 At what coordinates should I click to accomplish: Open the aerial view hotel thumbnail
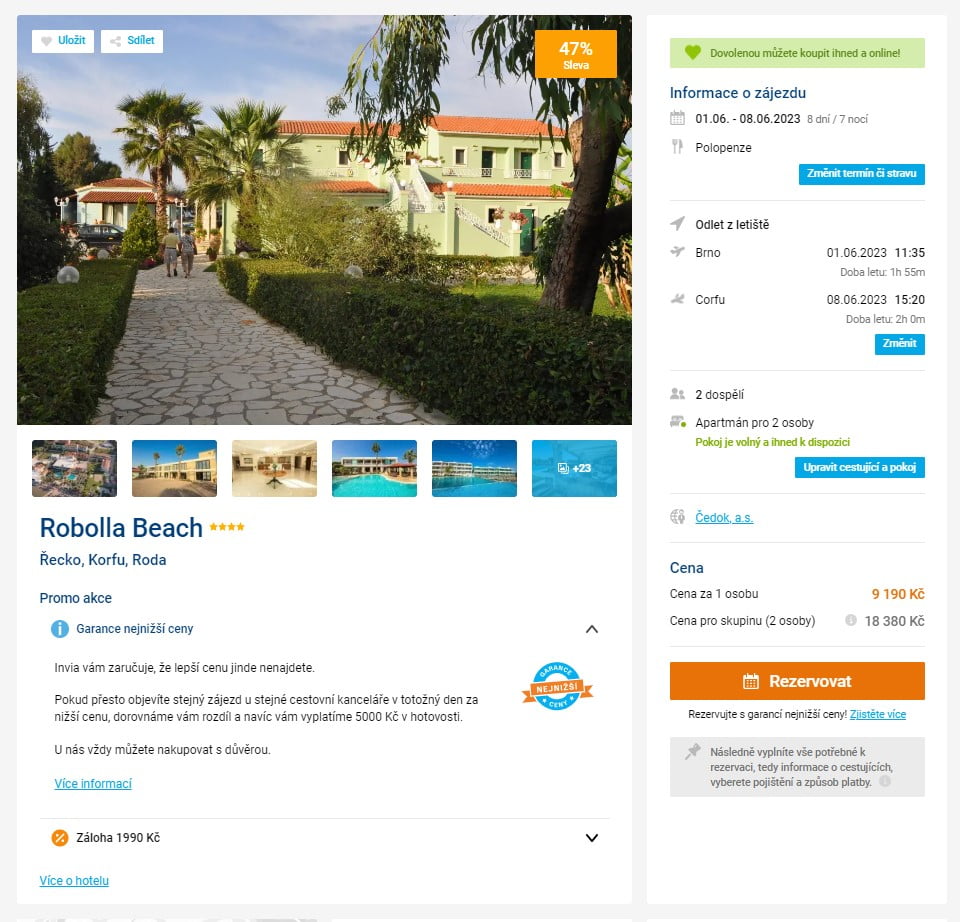(74, 468)
